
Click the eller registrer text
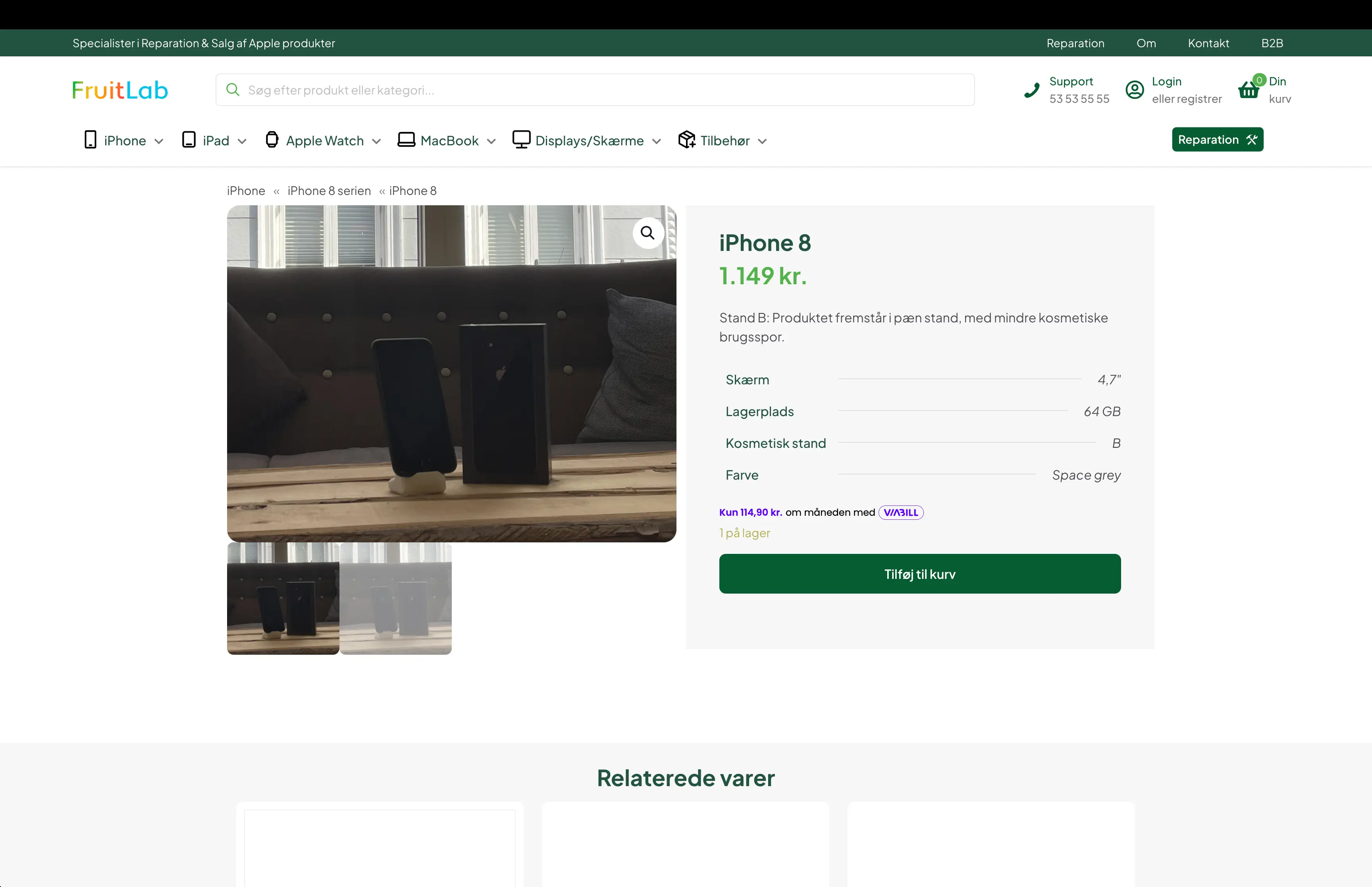click(1187, 99)
